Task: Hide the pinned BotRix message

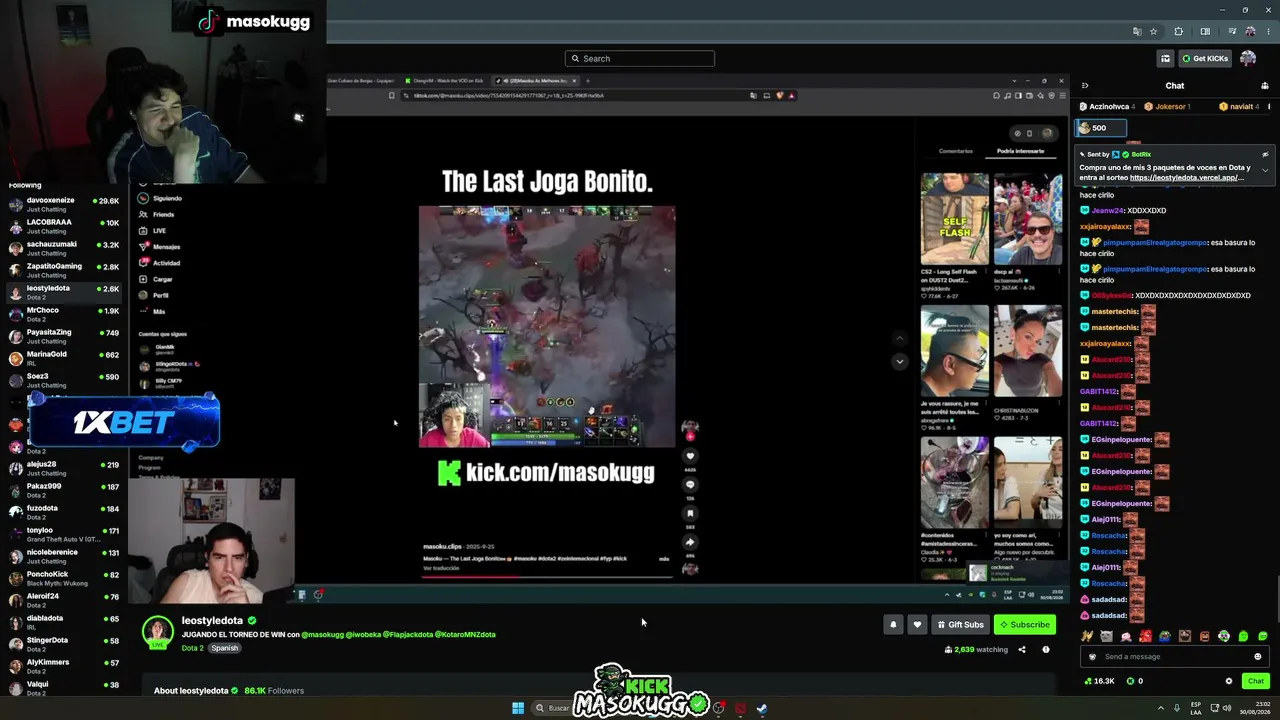Action: click(x=1265, y=155)
